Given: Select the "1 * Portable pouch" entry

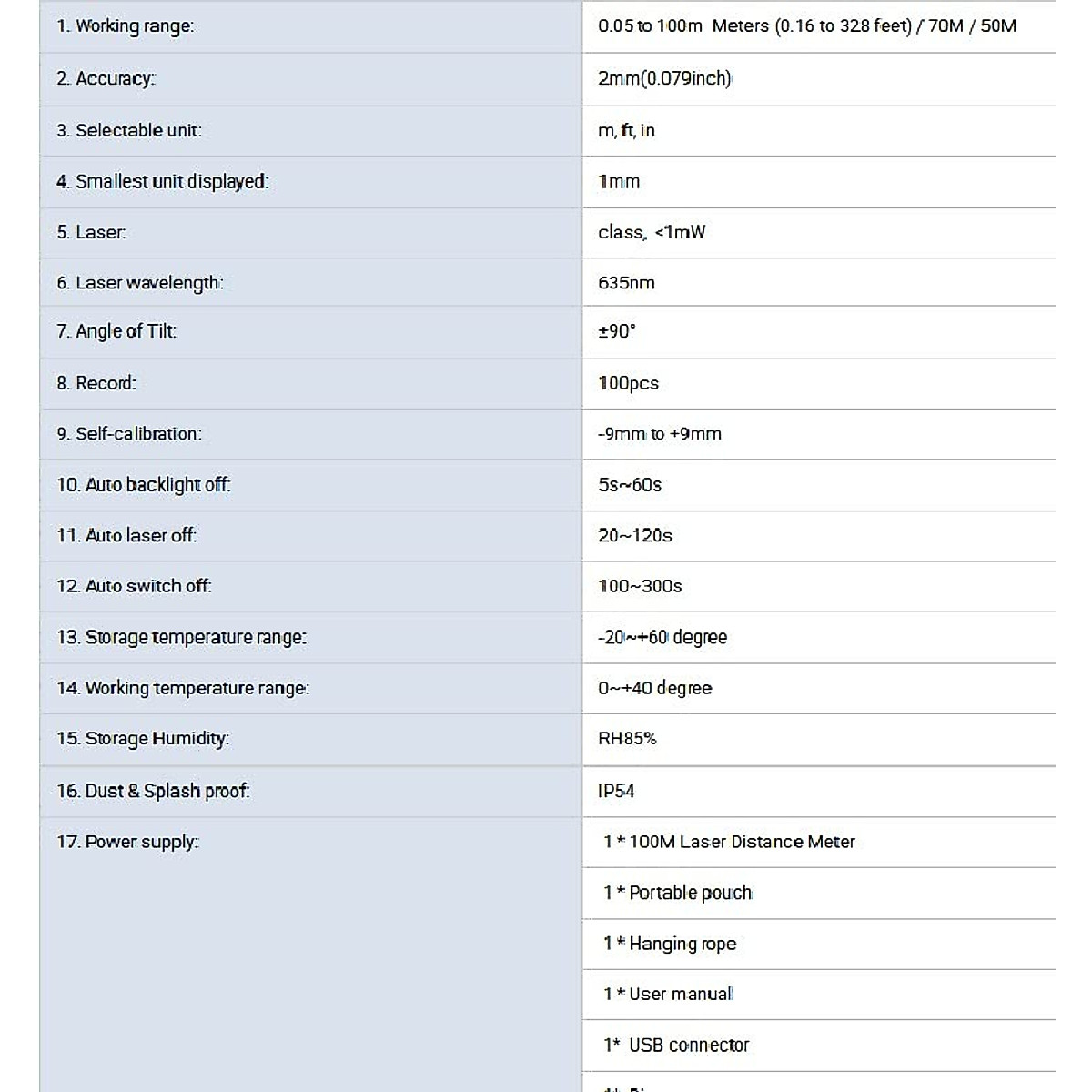Looking at the screenshot, I should tap(678, 893).
